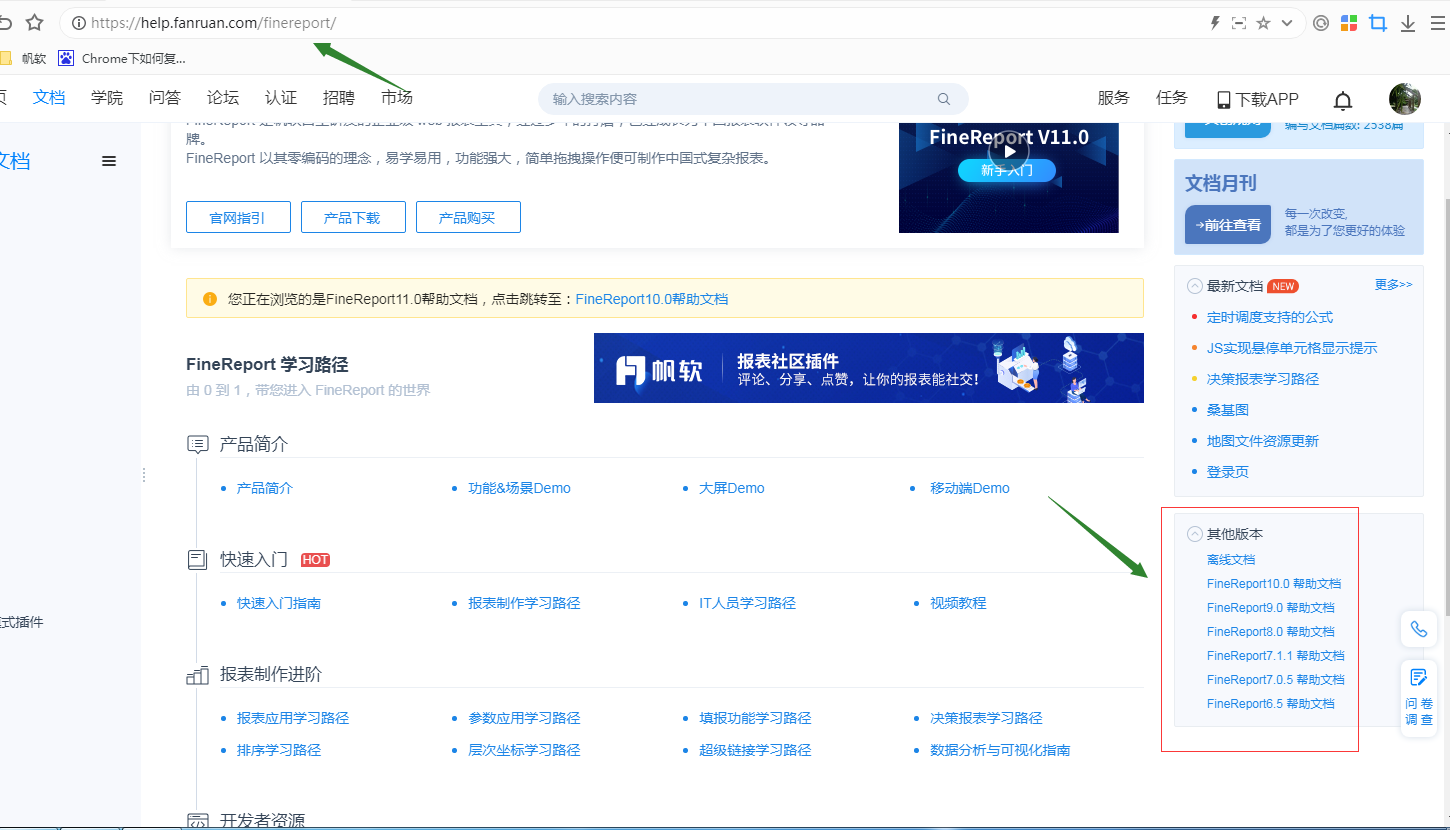Image resolution: width=1450 pixels, height=830 pixels.
Task: Click the user avatar picture
Action: tap(1405, 99)
